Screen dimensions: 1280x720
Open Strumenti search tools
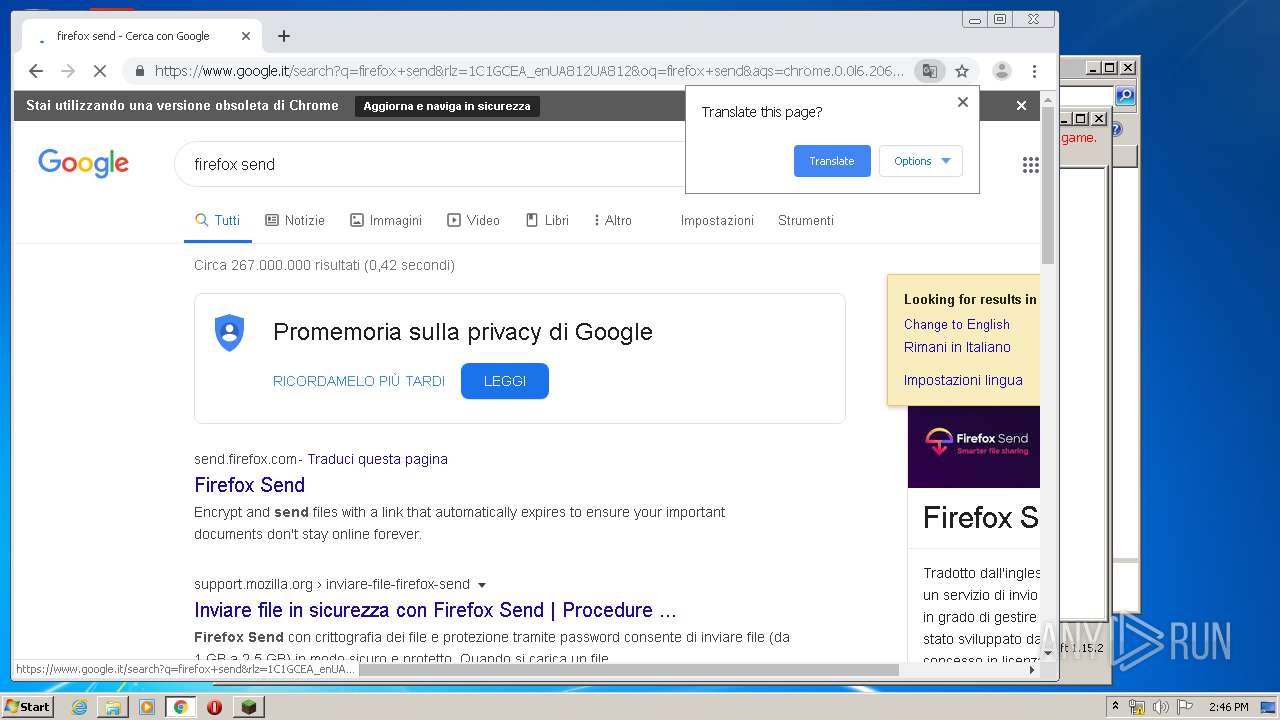click(806, 220)
